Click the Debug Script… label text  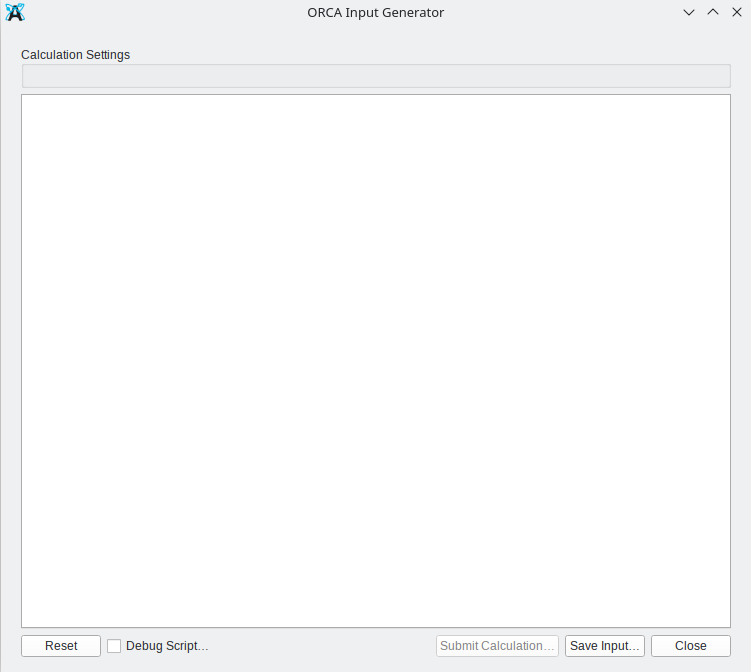click(x=167, y=646)
